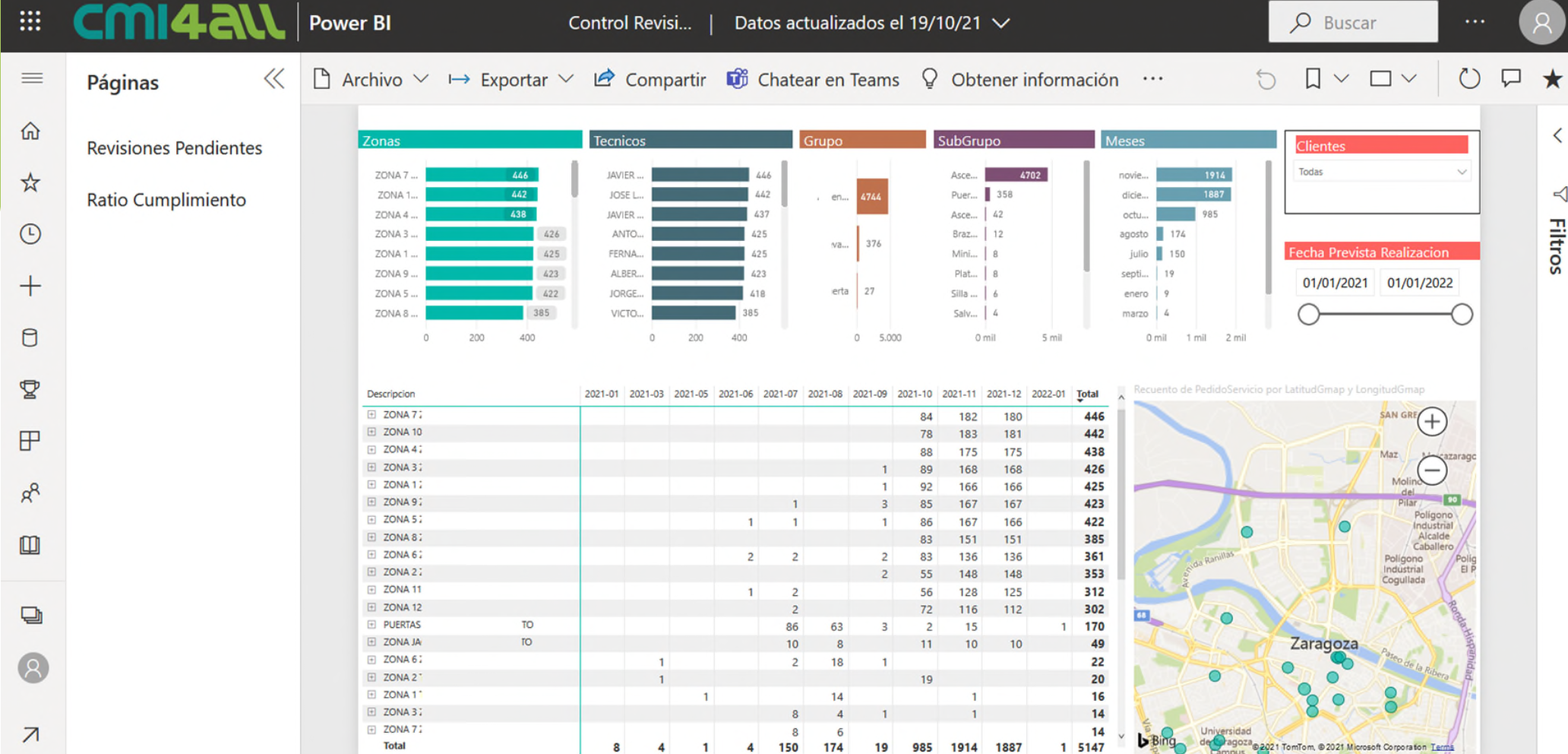The height and width of the screenshot is (754, 1568).
Task: Open the Clientes dropdown showing Todas
Action: pyautogui.click(x=1381, y=173)
